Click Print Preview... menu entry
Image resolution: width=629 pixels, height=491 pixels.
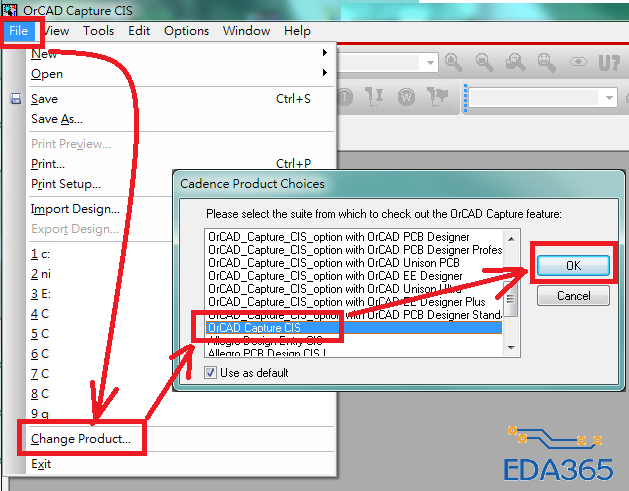[x=181, y=144]
